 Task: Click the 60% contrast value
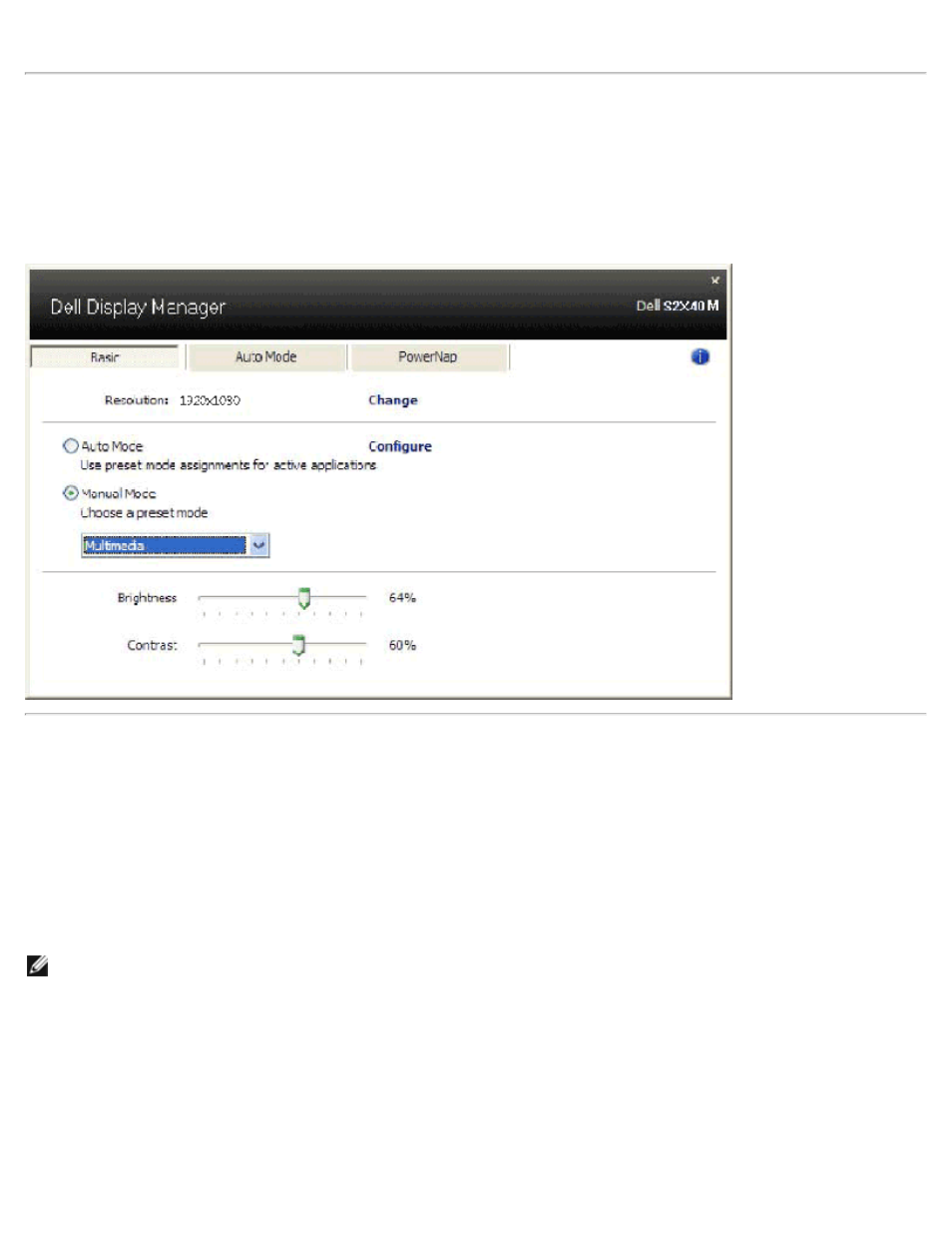coord(402,646)
